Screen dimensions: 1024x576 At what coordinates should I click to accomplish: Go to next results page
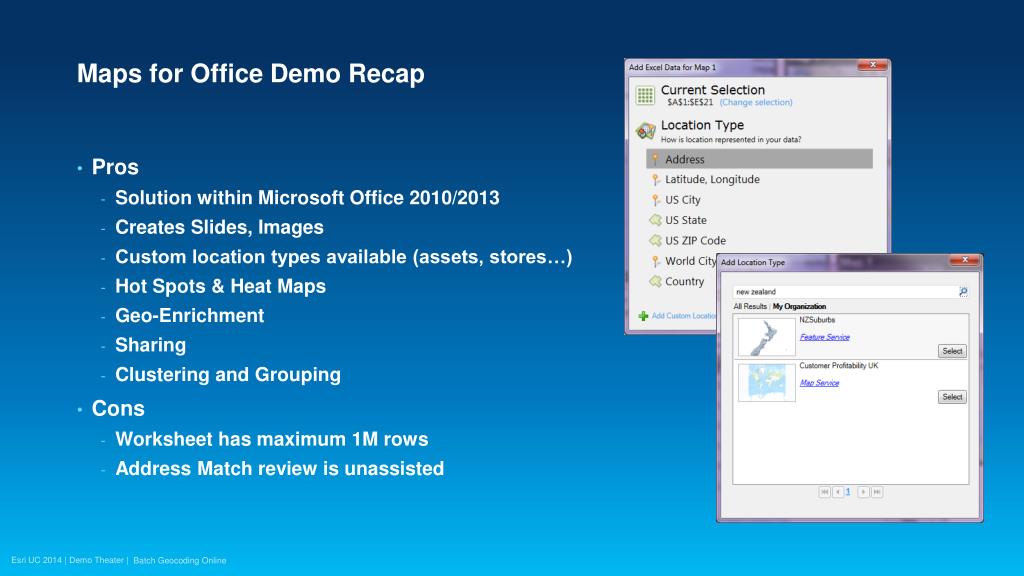click(863, 492)
